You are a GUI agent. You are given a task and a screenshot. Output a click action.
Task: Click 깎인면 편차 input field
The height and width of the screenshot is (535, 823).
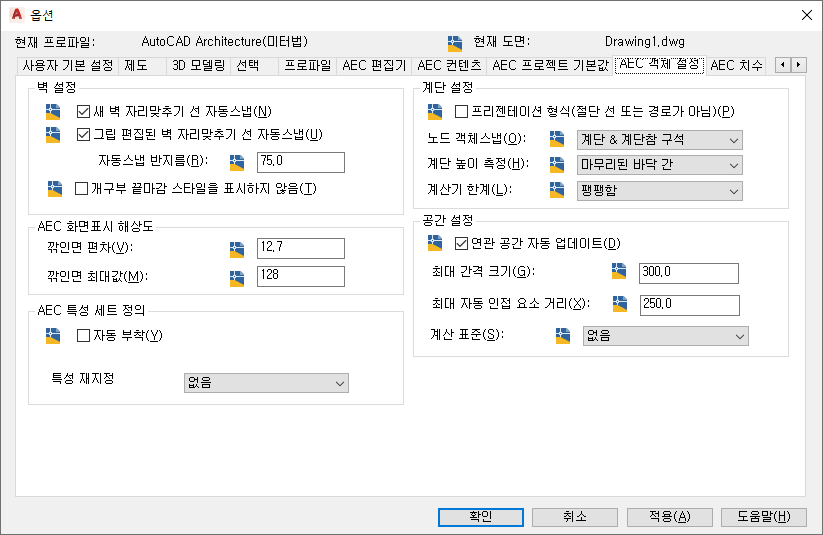[301, 248]
